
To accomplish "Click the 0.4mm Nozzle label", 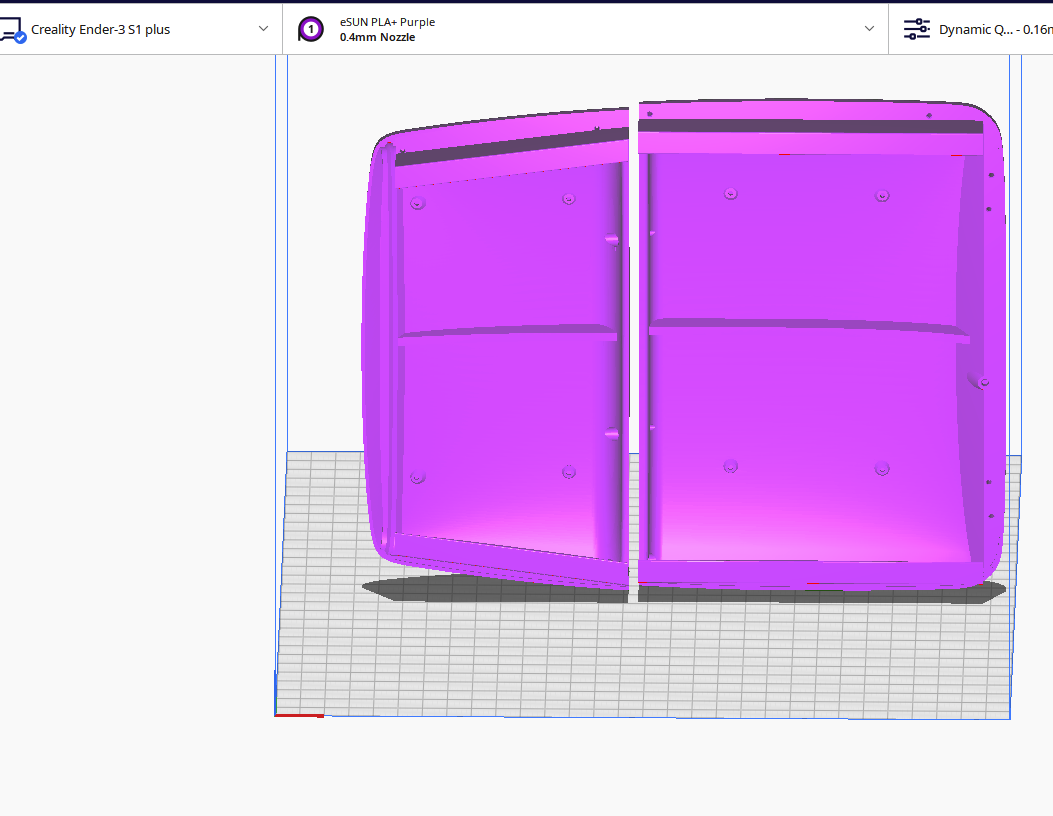I will [377, 38].
